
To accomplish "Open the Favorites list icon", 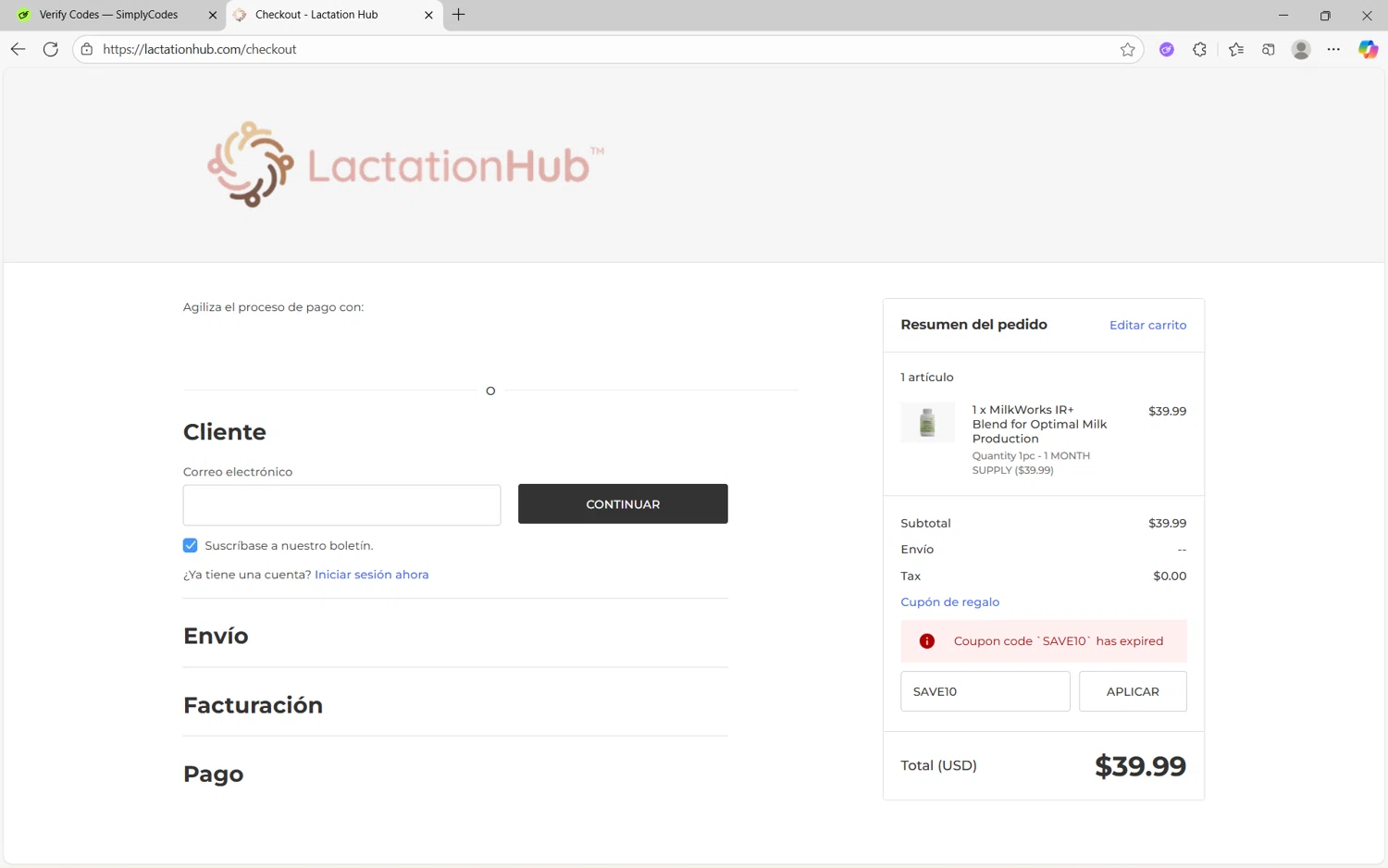I will pos(1236,50).
